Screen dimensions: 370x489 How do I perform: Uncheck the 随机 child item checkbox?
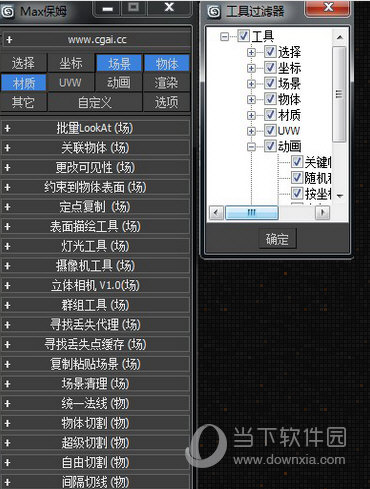point(297,177)
